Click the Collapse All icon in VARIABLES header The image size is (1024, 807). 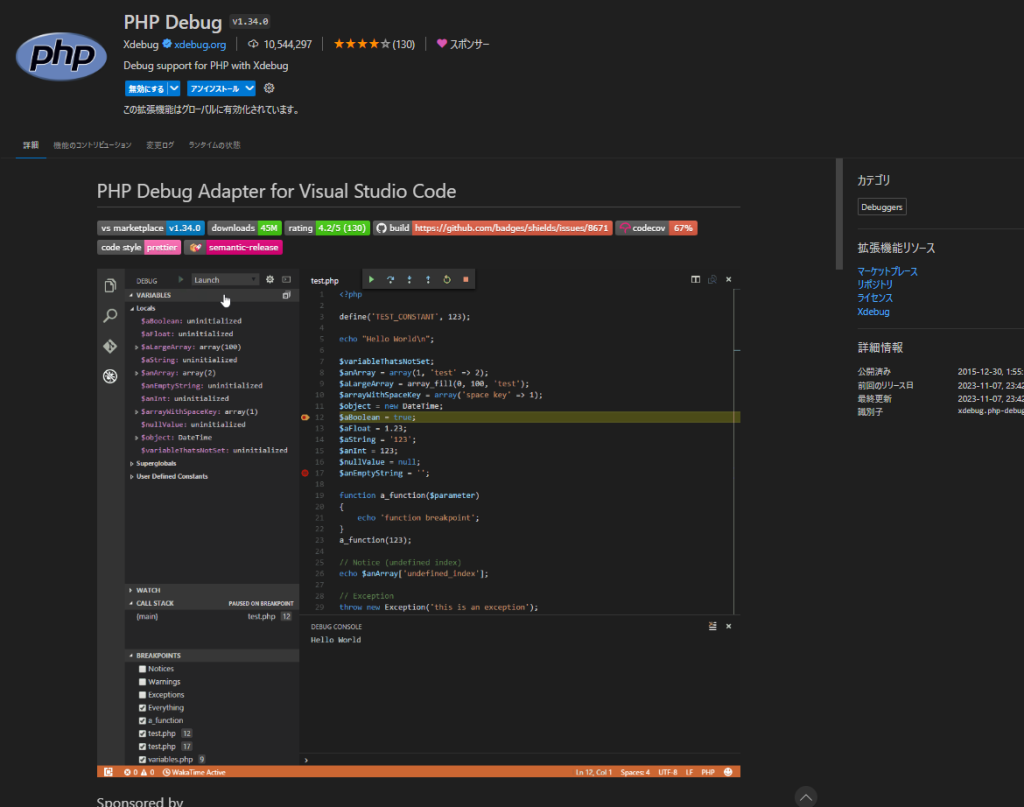click(x=286, y=295)
